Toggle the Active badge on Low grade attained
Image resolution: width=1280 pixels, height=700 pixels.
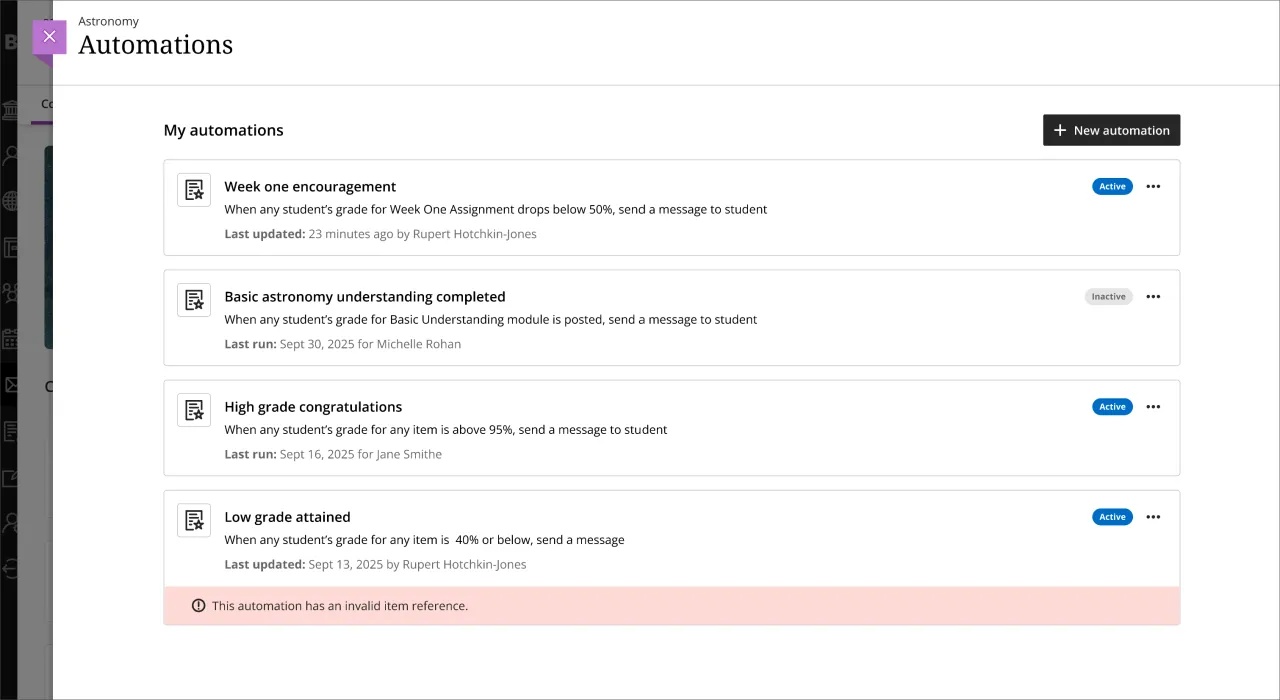coord(1112,516)
